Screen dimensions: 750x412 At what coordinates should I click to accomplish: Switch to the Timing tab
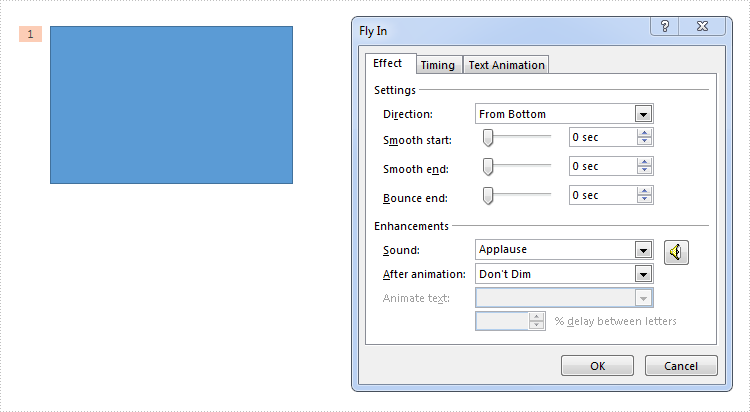pos(438,65)
